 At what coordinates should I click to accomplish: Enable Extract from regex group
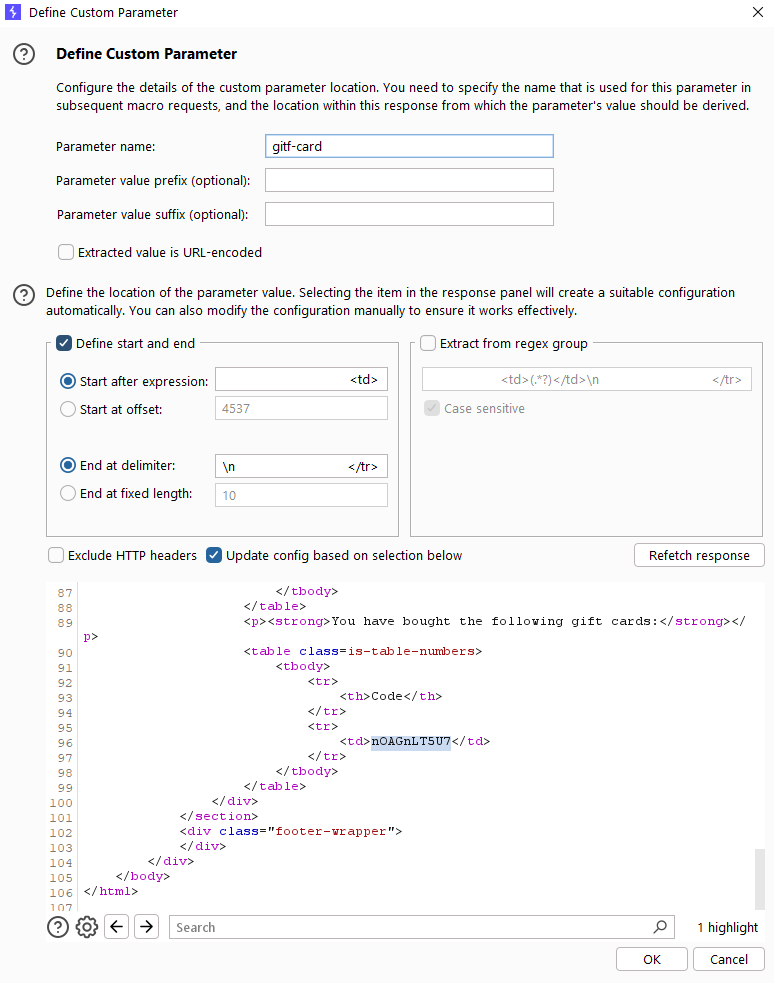pos(428,343)
